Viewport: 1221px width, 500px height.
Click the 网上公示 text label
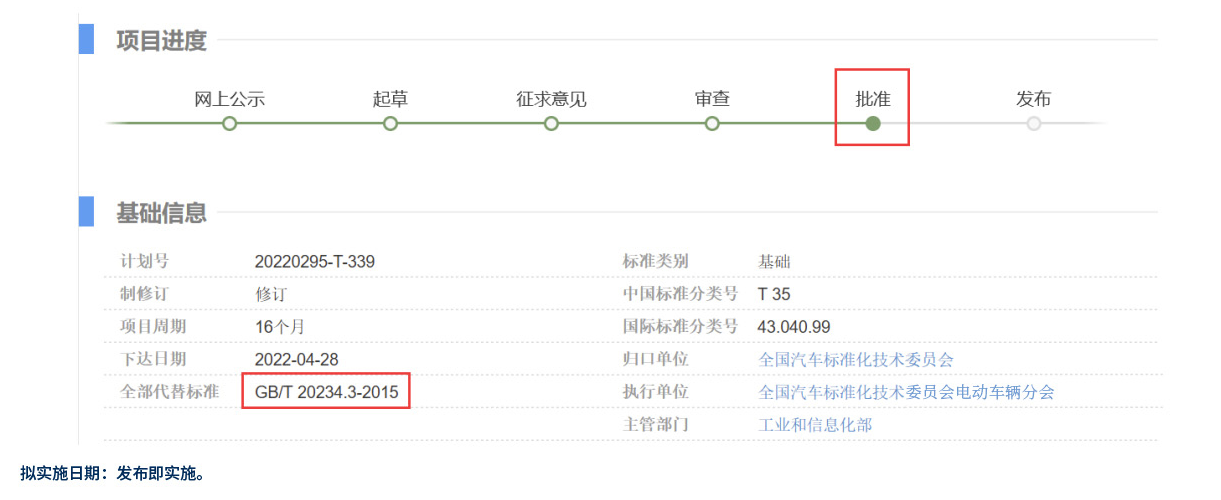click(229, 99)
